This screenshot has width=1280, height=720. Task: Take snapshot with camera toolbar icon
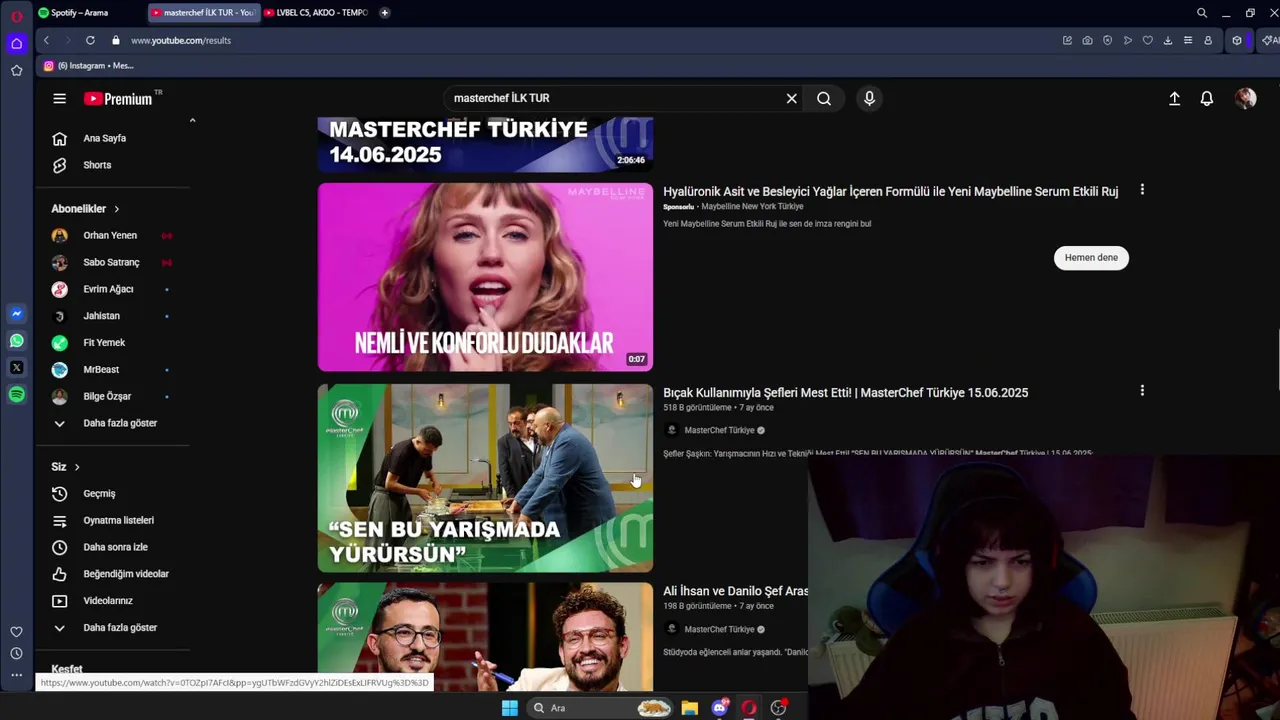pyautogui.click(x=1087, y=40)
